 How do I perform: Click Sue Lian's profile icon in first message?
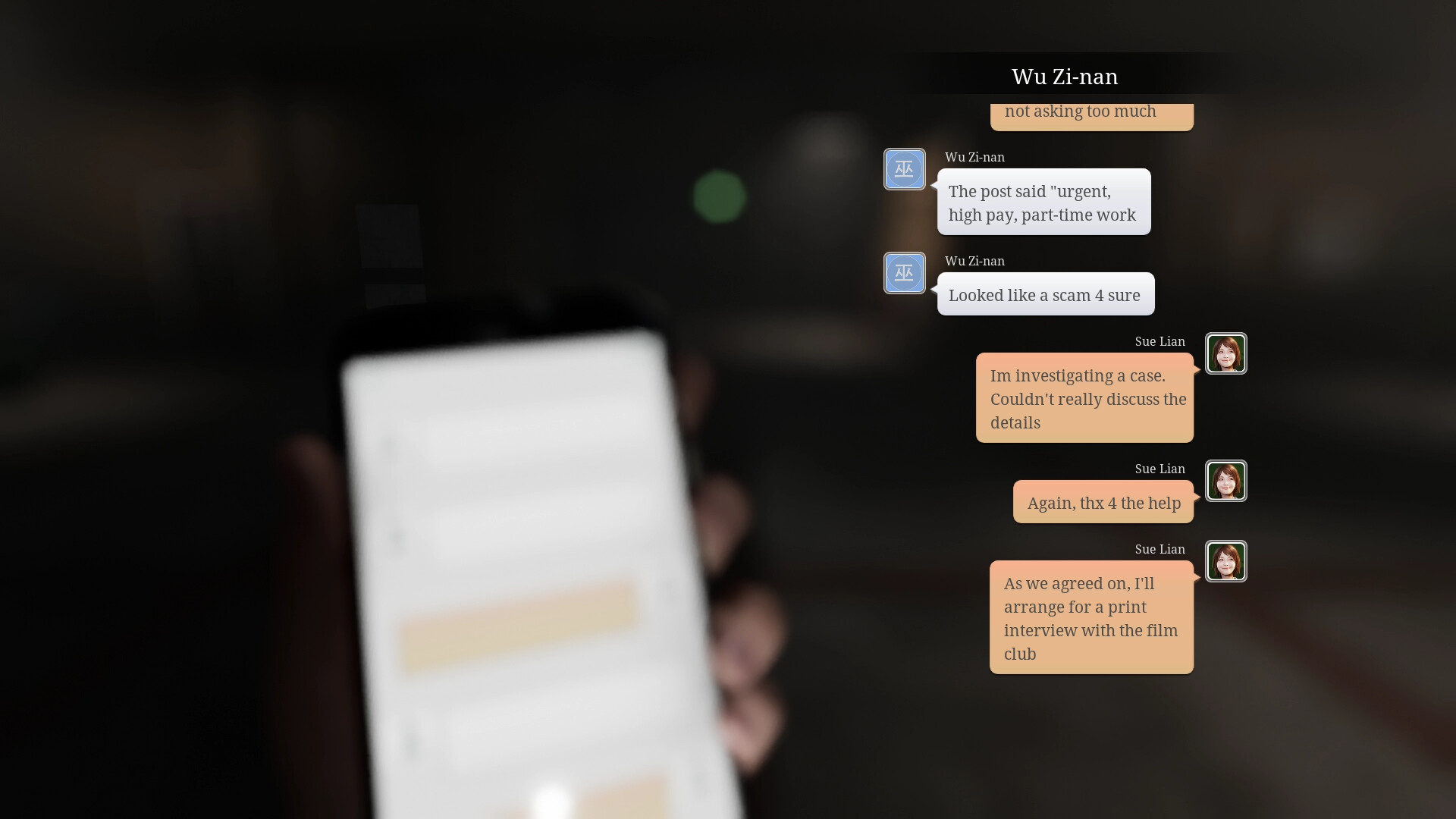click(x=1225, y=354)
